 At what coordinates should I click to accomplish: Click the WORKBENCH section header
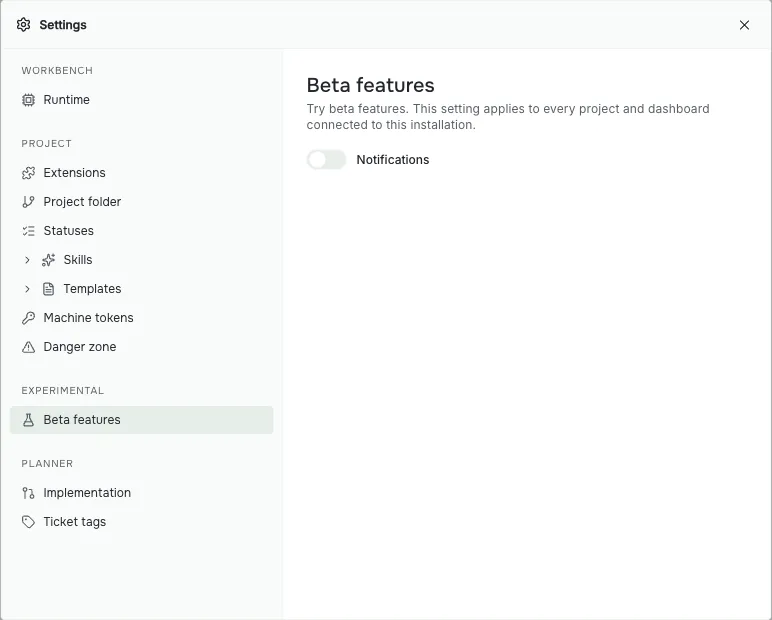(57, 70)
